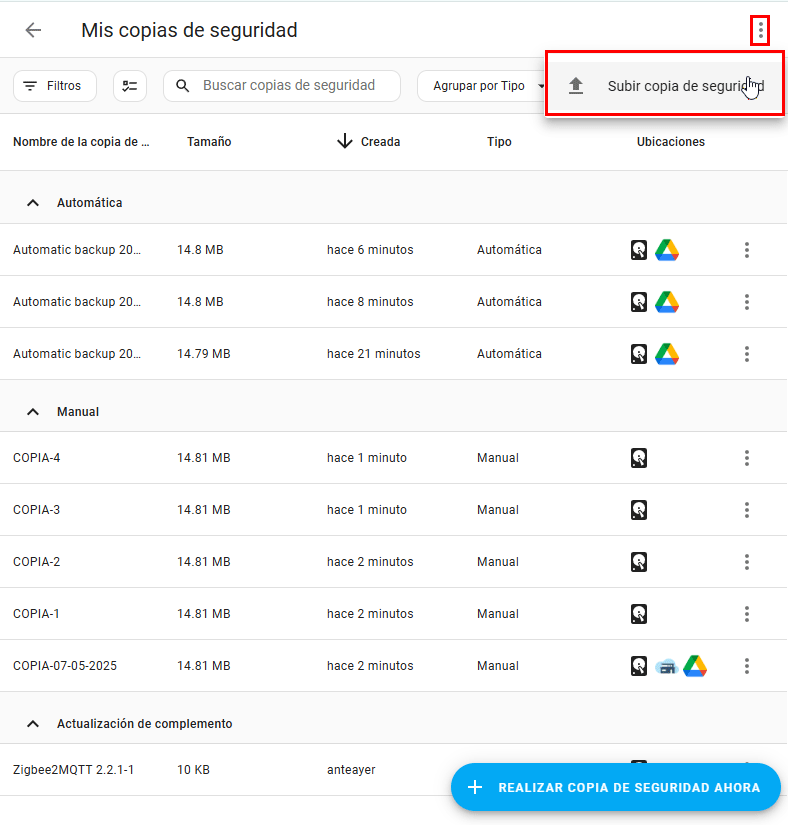Open three-dot menu for COPIA-3 row
788x825 pixels.
click(x=746, y=510)
